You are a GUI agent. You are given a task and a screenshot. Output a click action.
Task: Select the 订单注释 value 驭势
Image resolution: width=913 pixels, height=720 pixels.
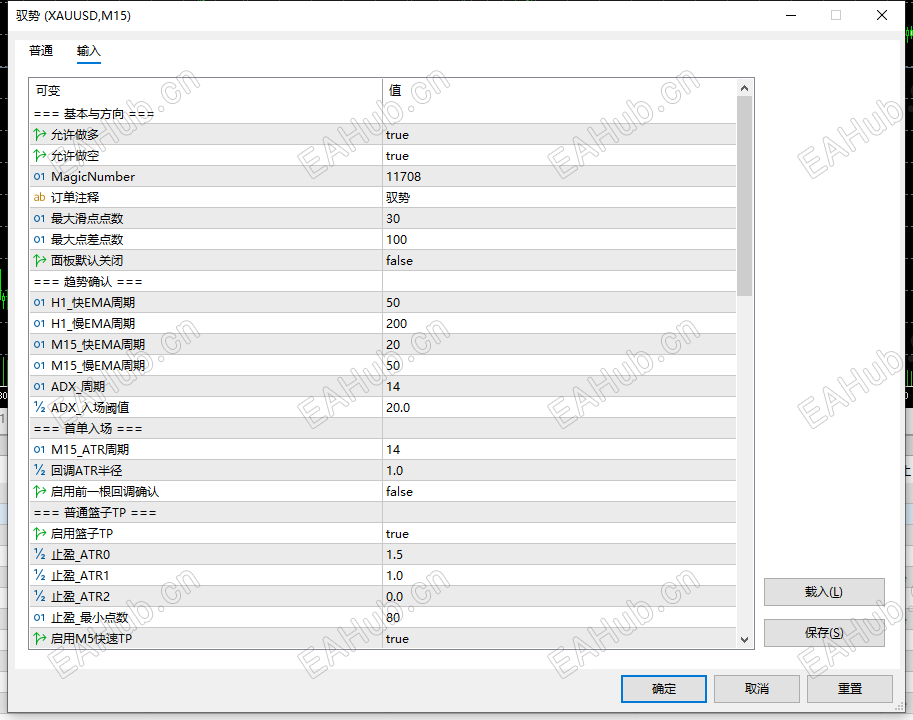(x=398, y=197)
